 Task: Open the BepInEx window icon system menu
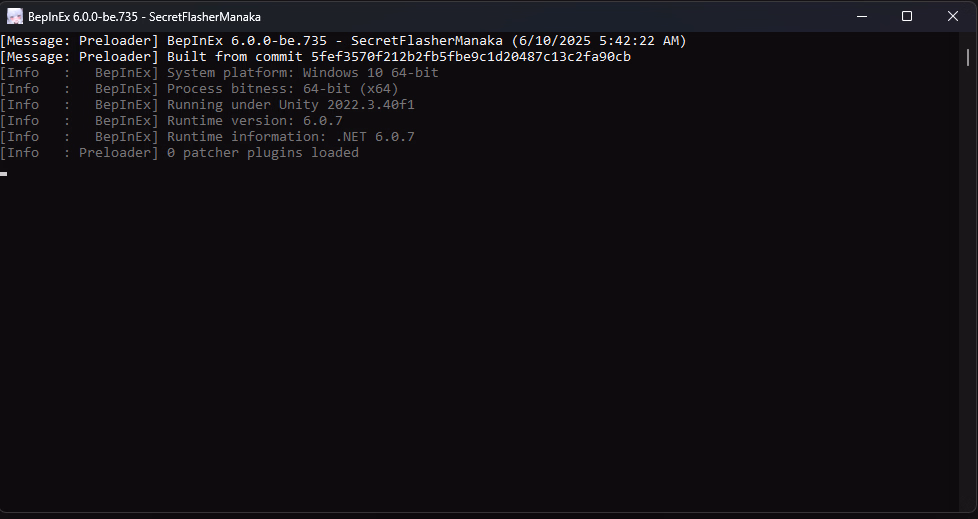[x=15, y=17]
